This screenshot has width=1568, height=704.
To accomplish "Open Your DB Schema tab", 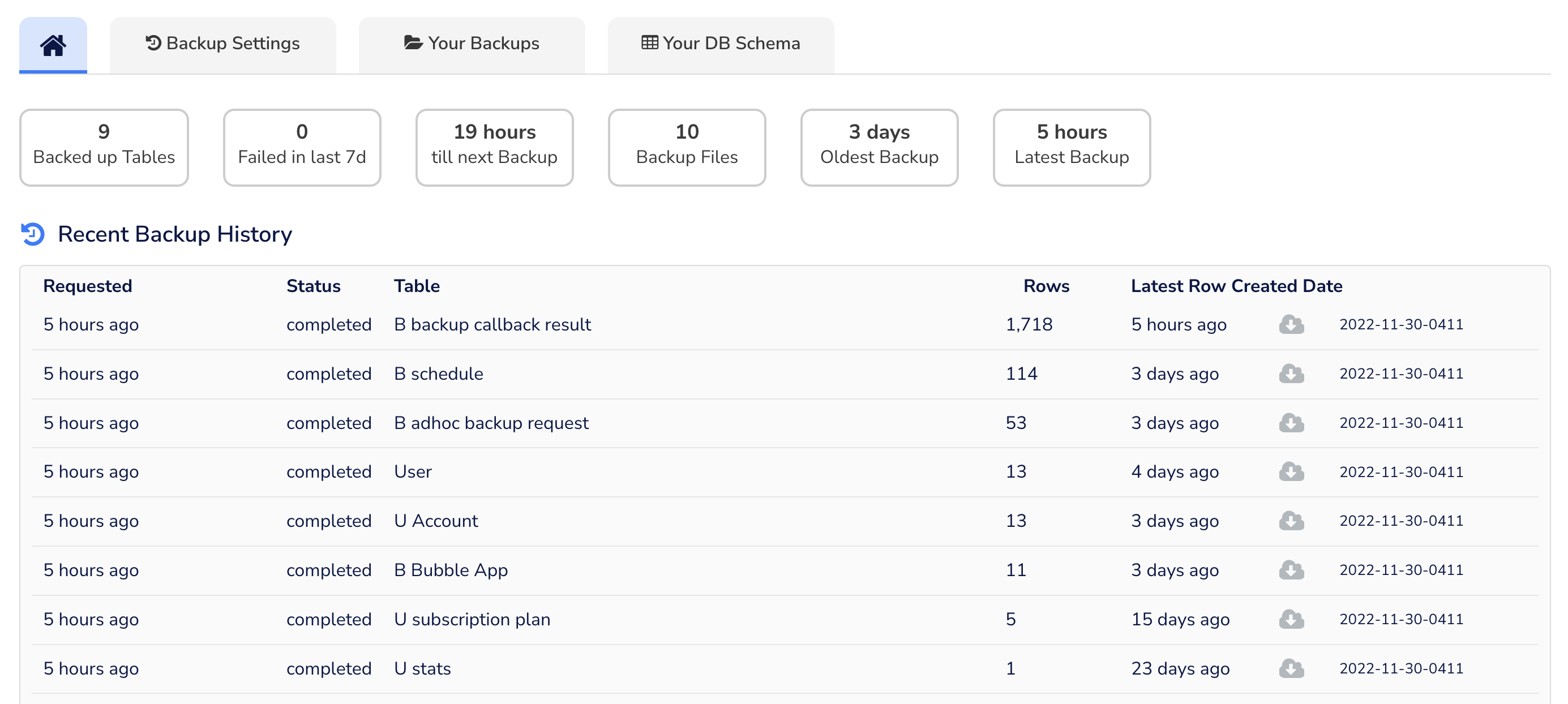I will point(721,44).
